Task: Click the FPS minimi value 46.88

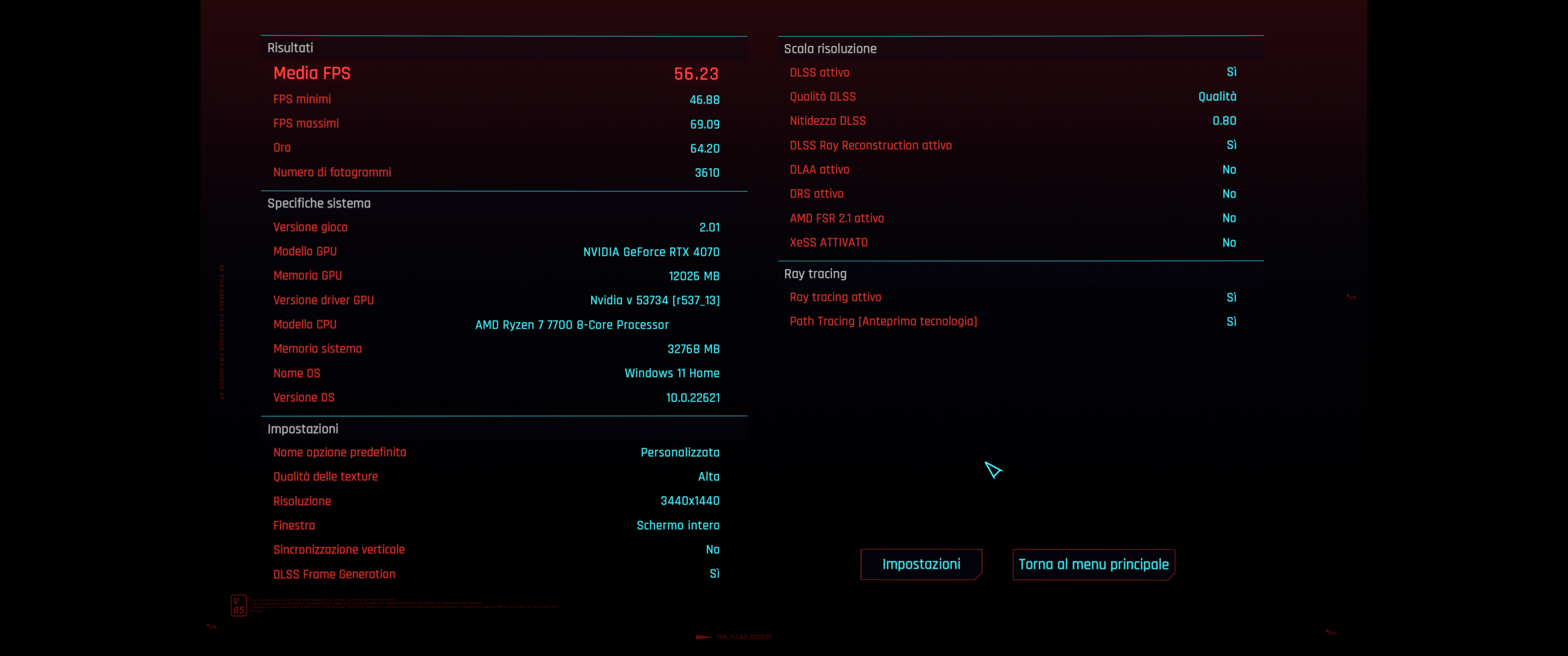Action: pos(704,100)
